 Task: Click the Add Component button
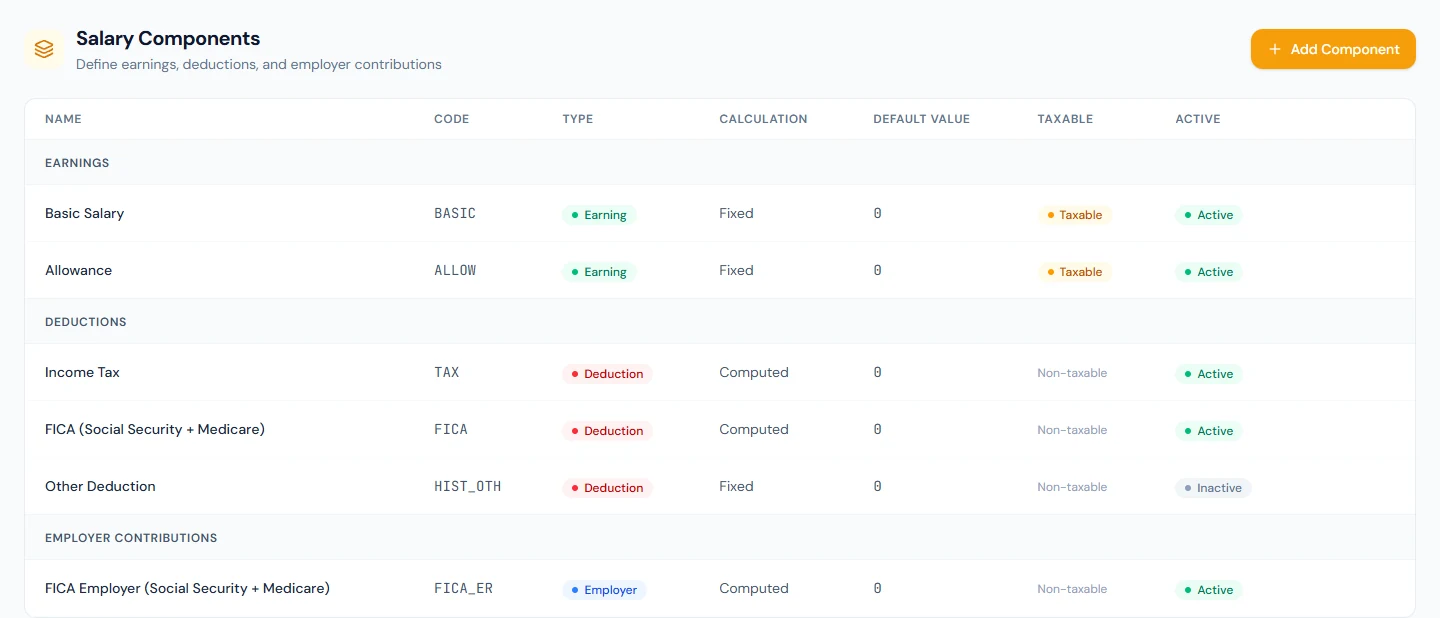(x=1333, y=49)
